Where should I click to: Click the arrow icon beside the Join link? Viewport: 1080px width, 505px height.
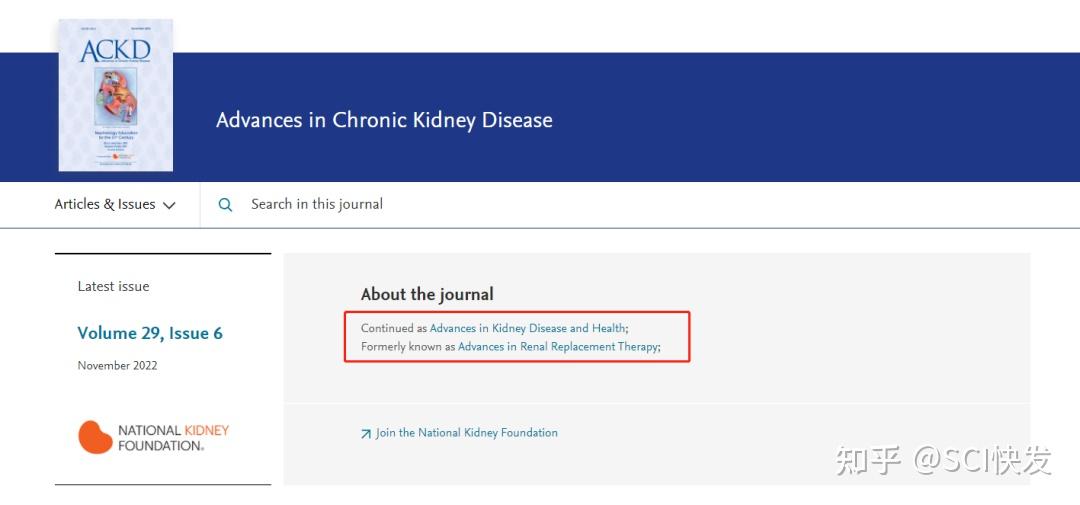(366, 434)
